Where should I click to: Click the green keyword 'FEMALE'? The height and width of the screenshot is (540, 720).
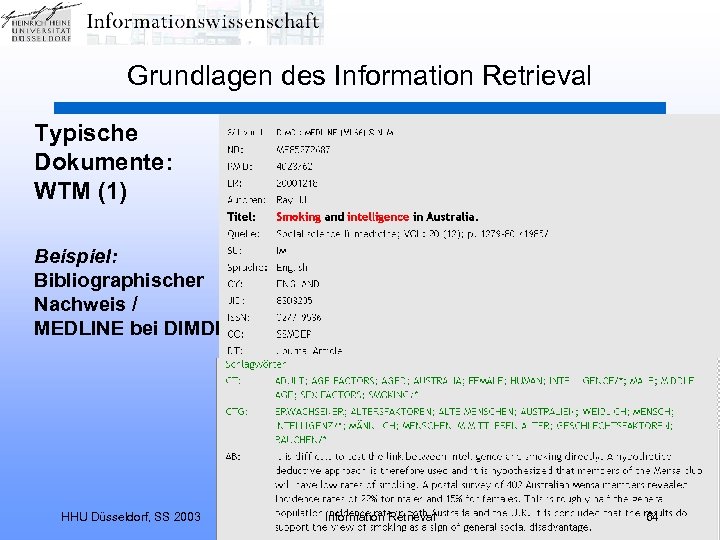[486, 381]
